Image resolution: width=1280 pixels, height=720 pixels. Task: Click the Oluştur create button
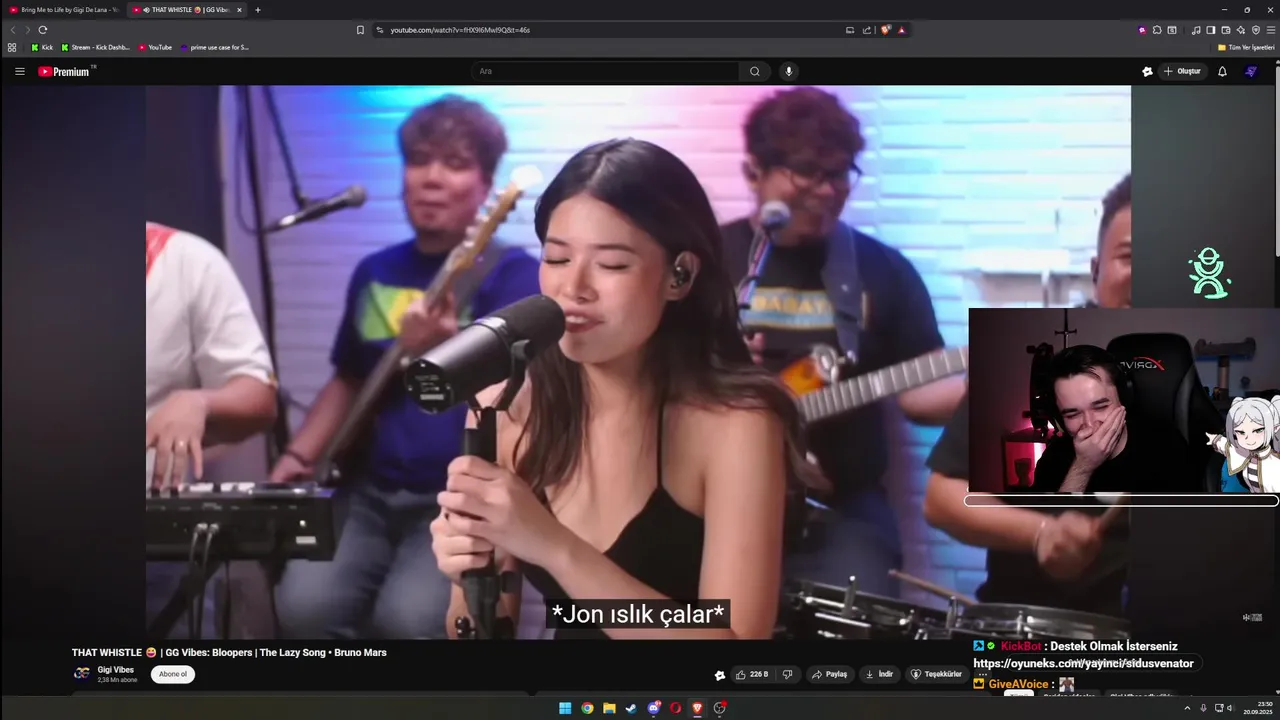tap(1181, 71)
